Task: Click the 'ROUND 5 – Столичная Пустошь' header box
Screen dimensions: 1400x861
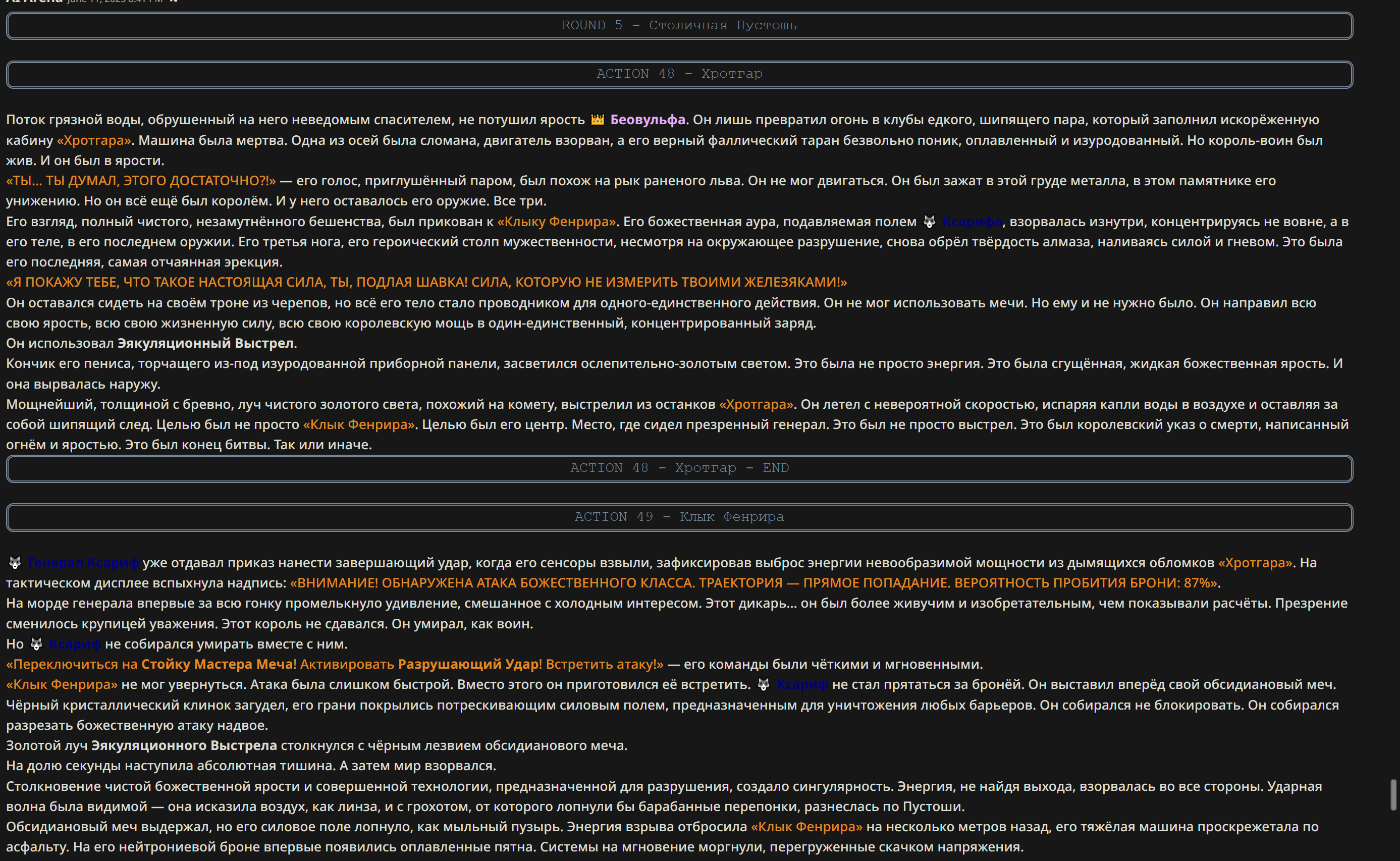Action: [x=679, y=26]
